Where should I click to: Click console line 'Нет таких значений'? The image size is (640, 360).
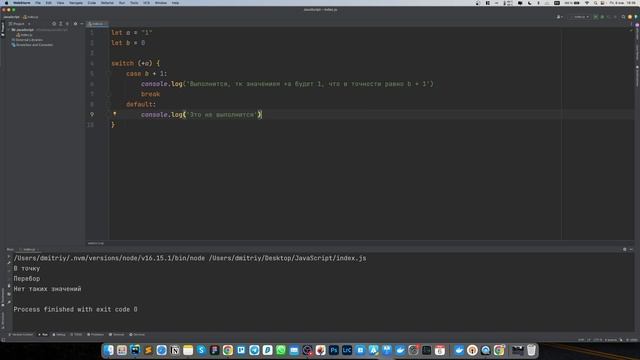tap(47, 289)
